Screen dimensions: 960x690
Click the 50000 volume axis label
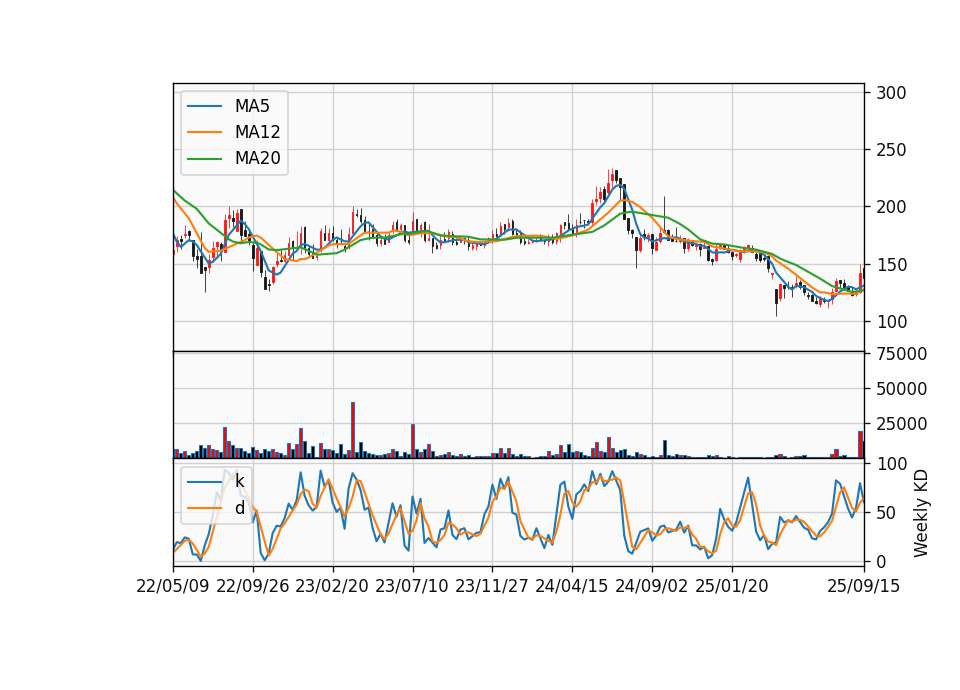tap(901, 389)
